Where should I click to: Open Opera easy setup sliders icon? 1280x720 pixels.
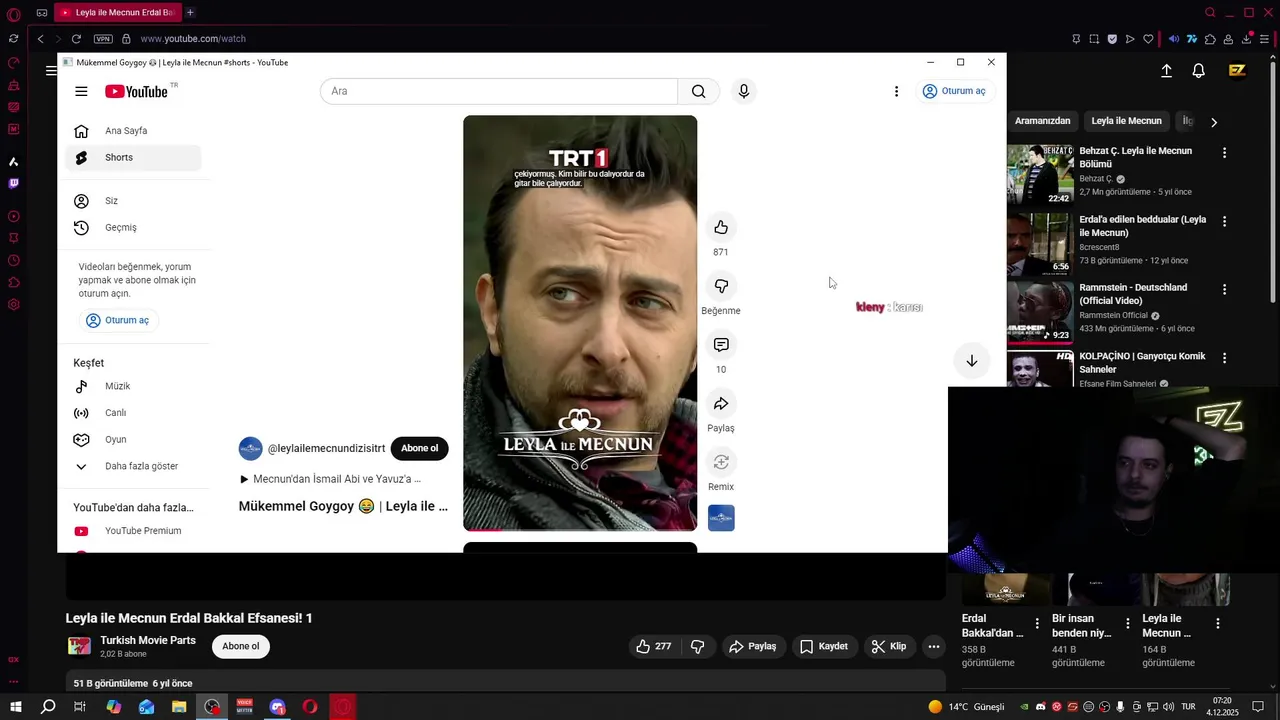coord(1265,39)
